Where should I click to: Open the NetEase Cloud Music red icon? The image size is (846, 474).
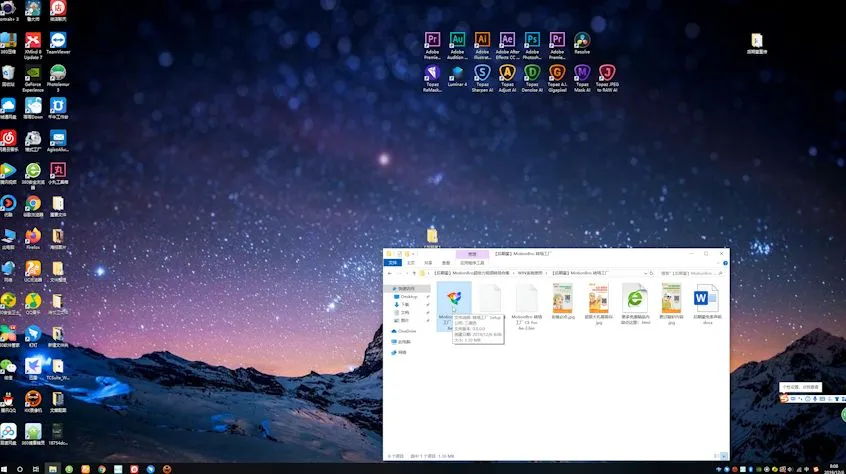(8, 141)
